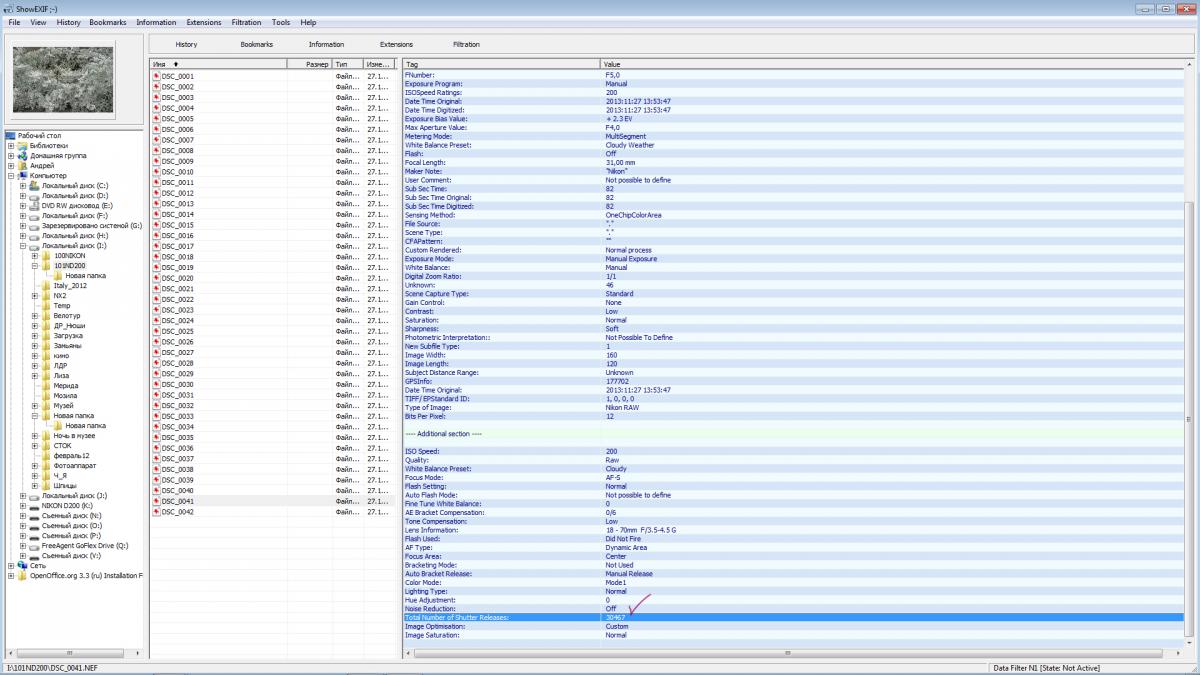This screenshot has width=1200, height=675.
Task: Click the History toolbar button
Action: (x=186, y=44)
